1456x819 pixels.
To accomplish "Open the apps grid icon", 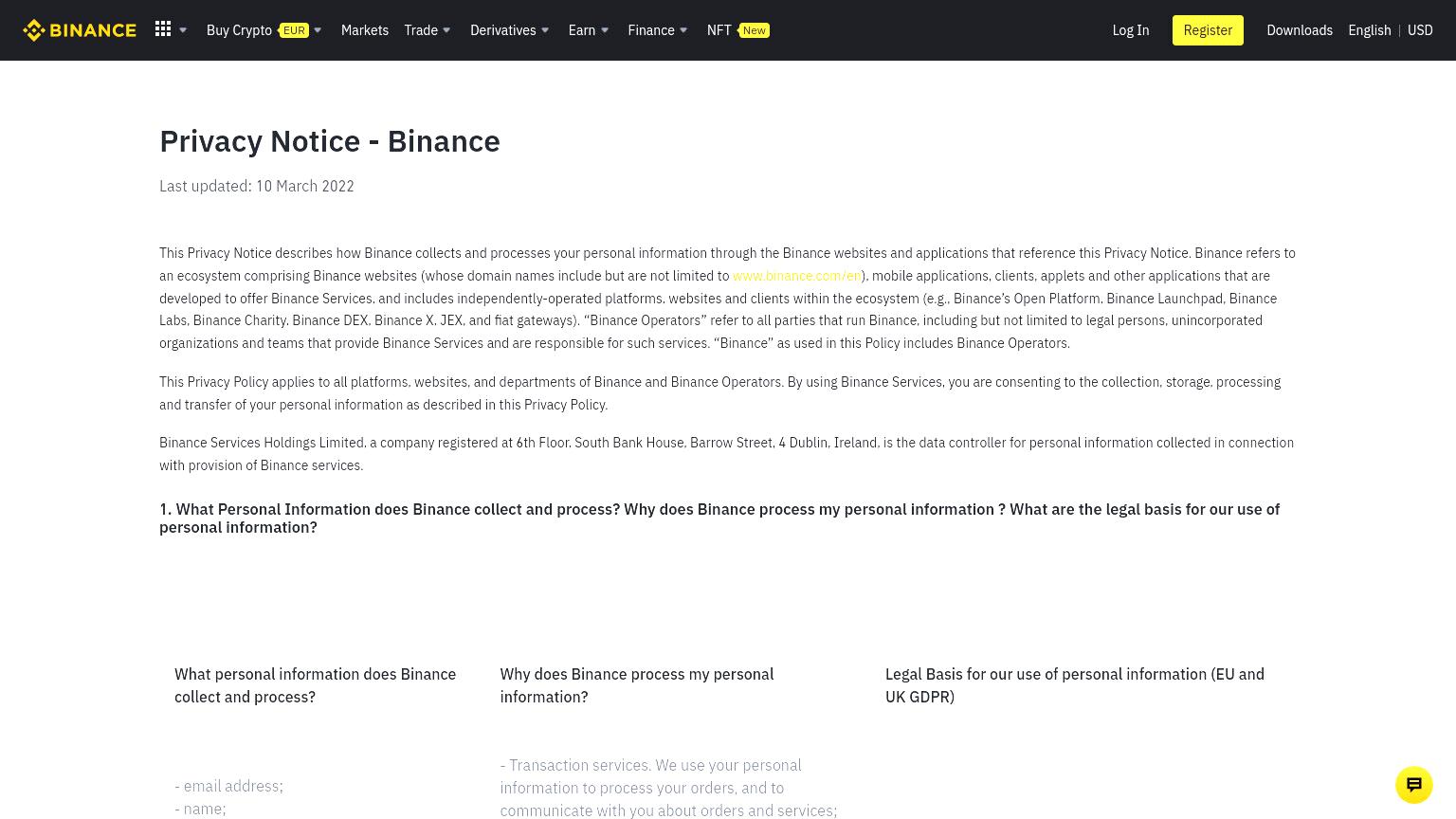I will click(x=163, y=29).
